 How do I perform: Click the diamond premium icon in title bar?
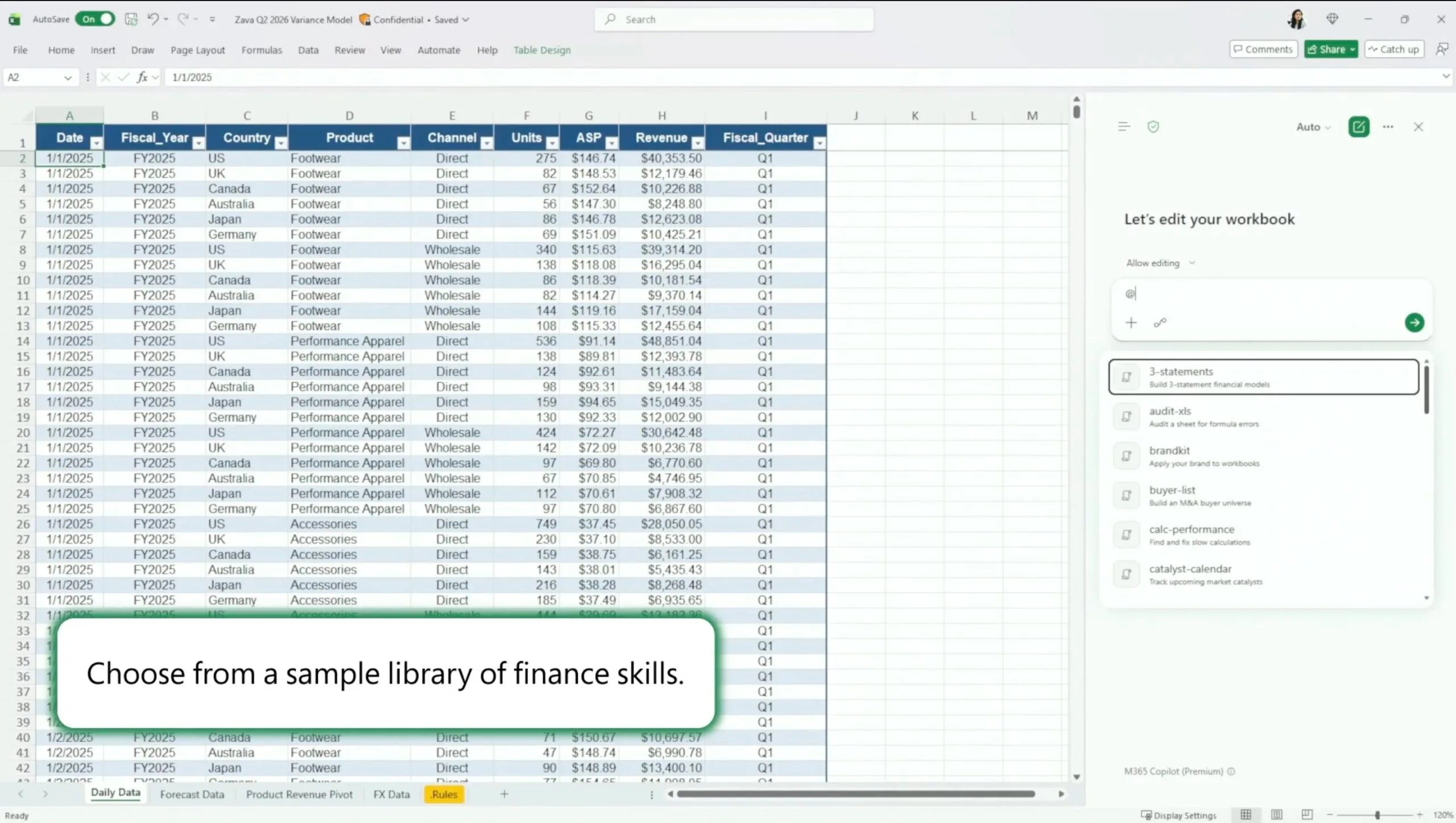[1333, 19]
